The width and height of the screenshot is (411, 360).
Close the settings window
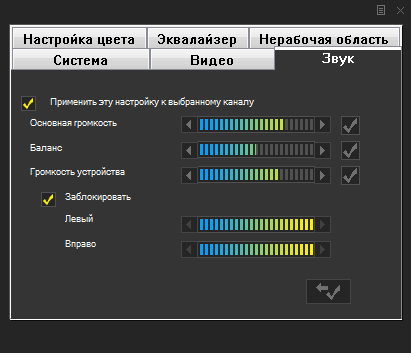(x=400, y=10)
